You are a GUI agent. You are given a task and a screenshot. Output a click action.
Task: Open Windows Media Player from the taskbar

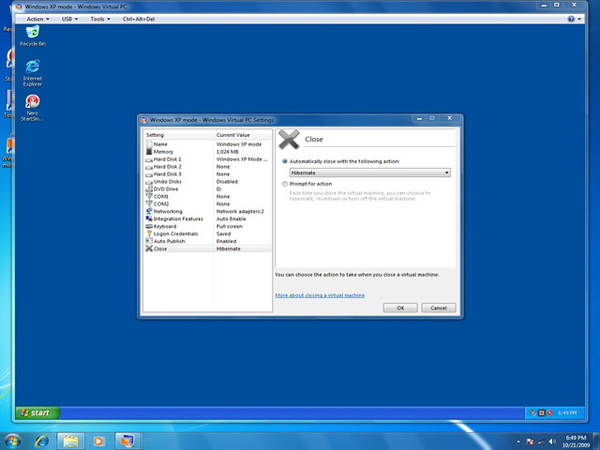(98, 441)
